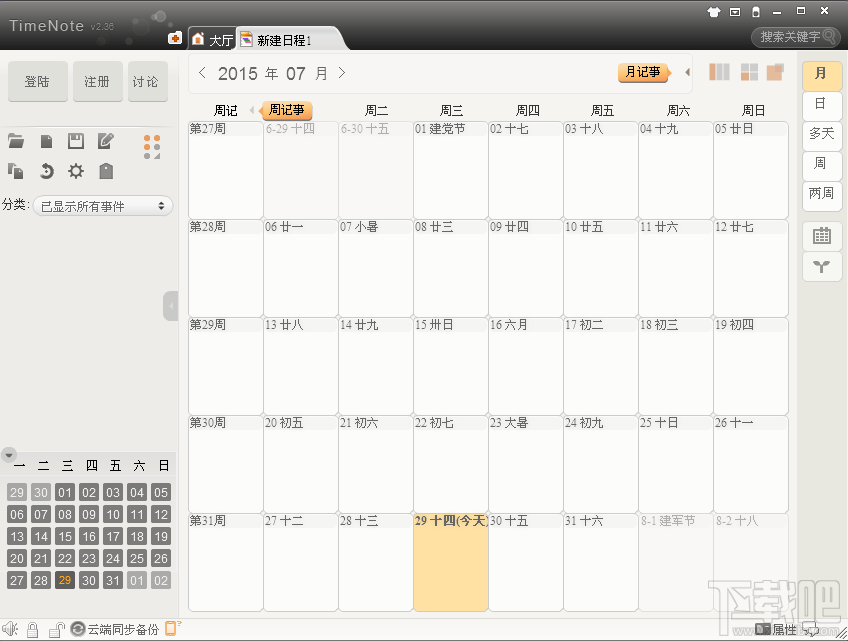848x641 pixels.
Task: Click the 注册 button
Action: 97,81
